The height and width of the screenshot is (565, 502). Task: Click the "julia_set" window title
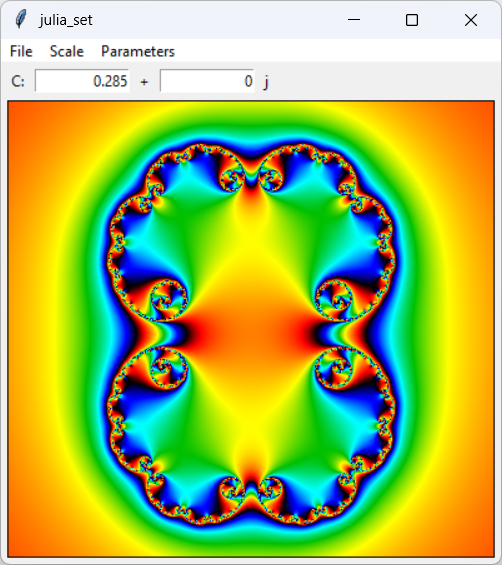point(66,20)
